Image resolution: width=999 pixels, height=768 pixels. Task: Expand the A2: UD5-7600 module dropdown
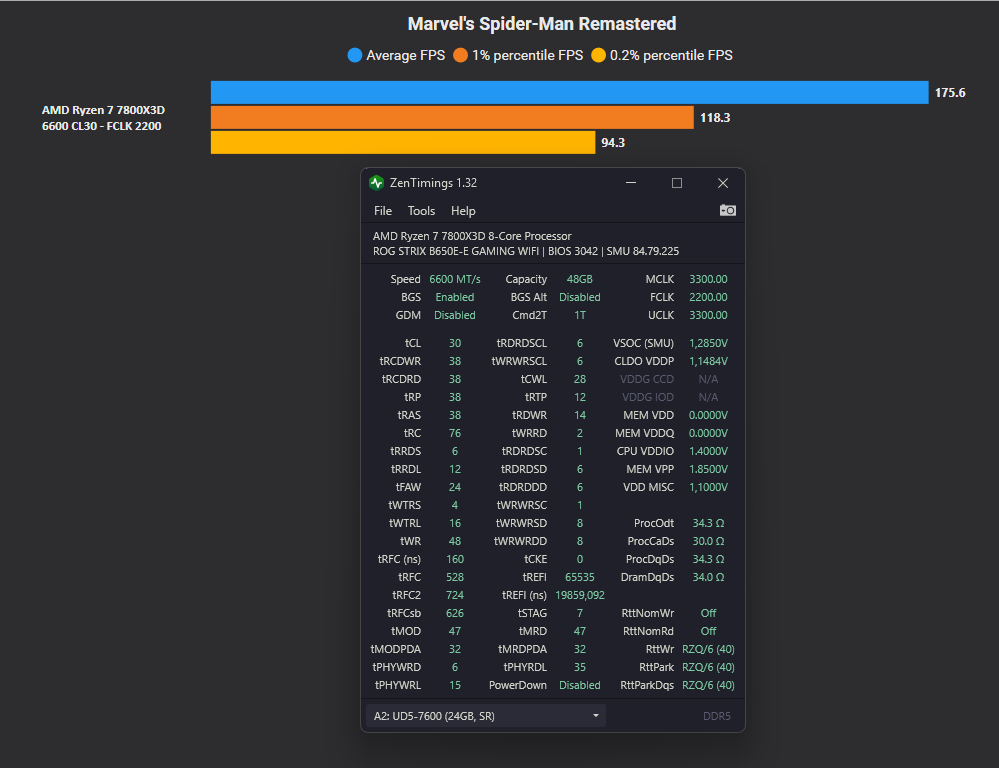485,716
